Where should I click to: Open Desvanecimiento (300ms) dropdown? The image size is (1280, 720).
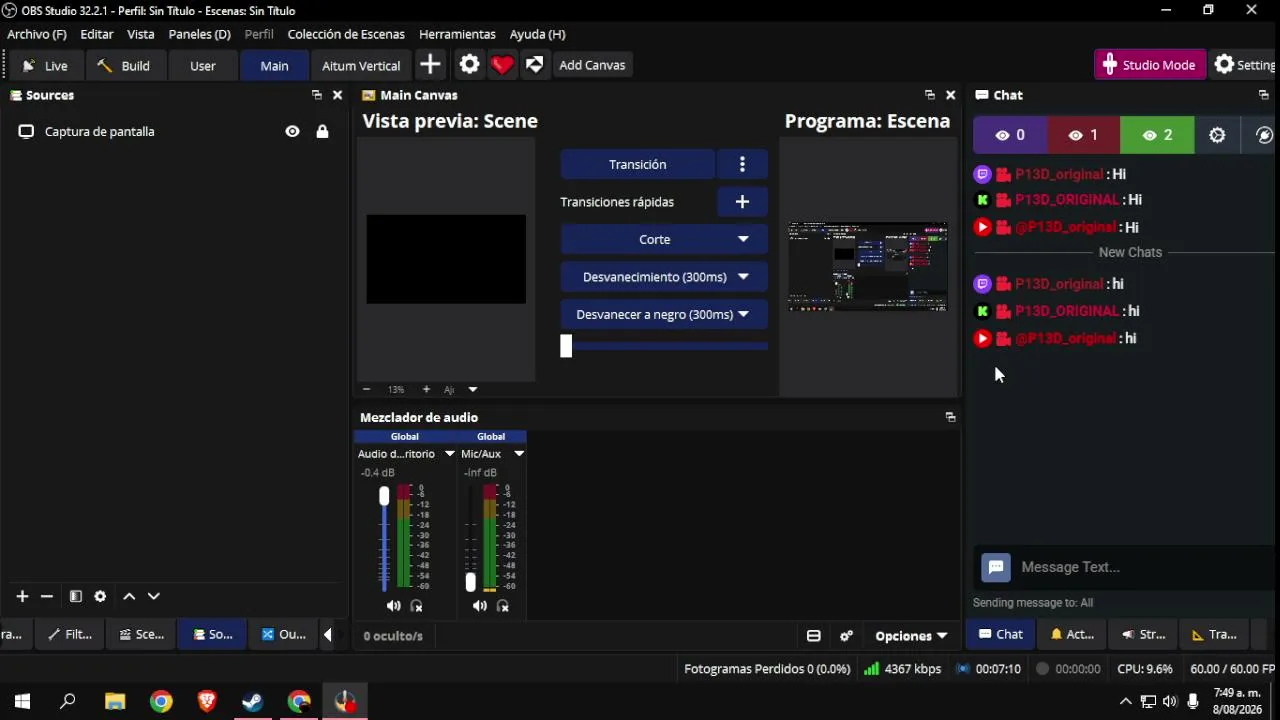(664, 277)
